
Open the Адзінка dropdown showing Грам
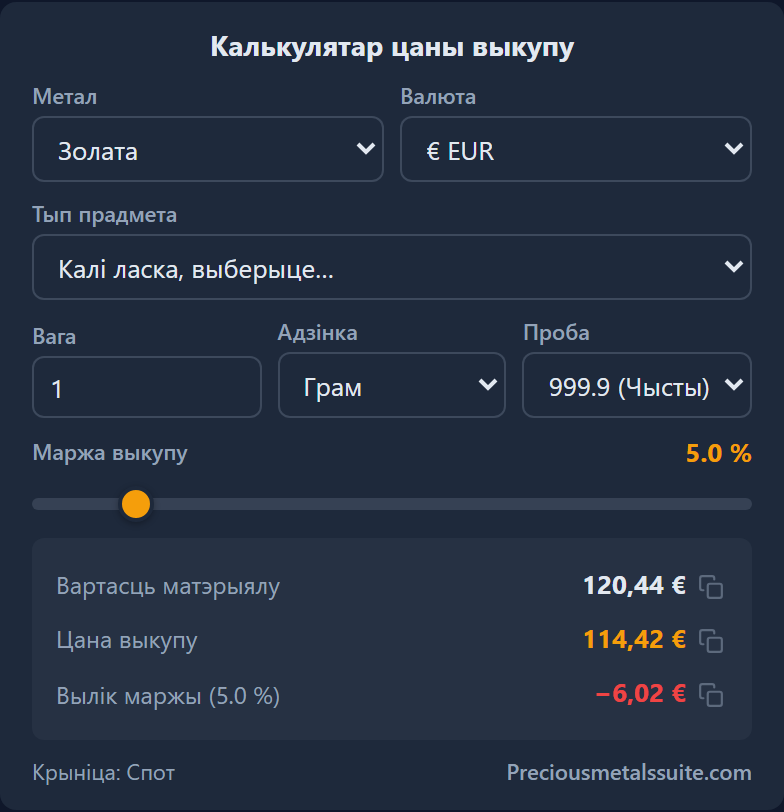391,385
